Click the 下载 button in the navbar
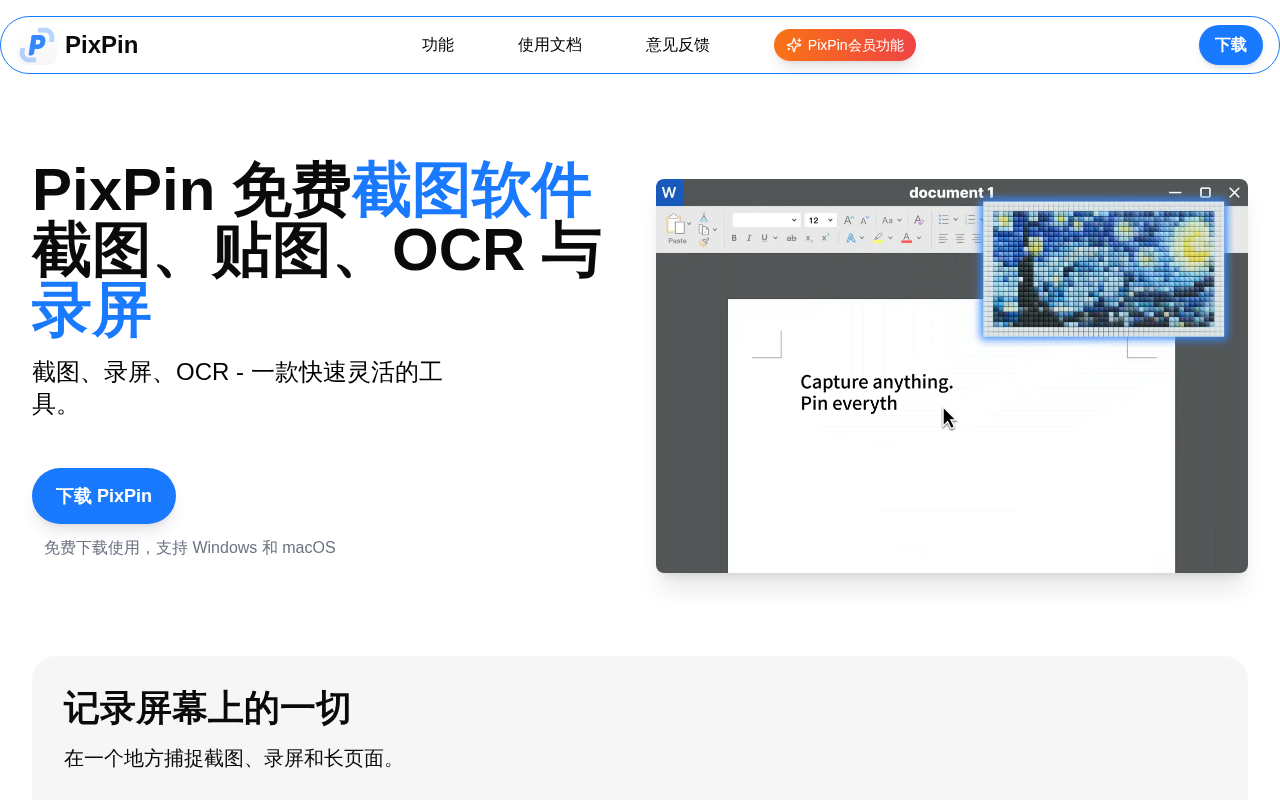Viewport: 1280px width, 800px height. tap(1231, 45)
